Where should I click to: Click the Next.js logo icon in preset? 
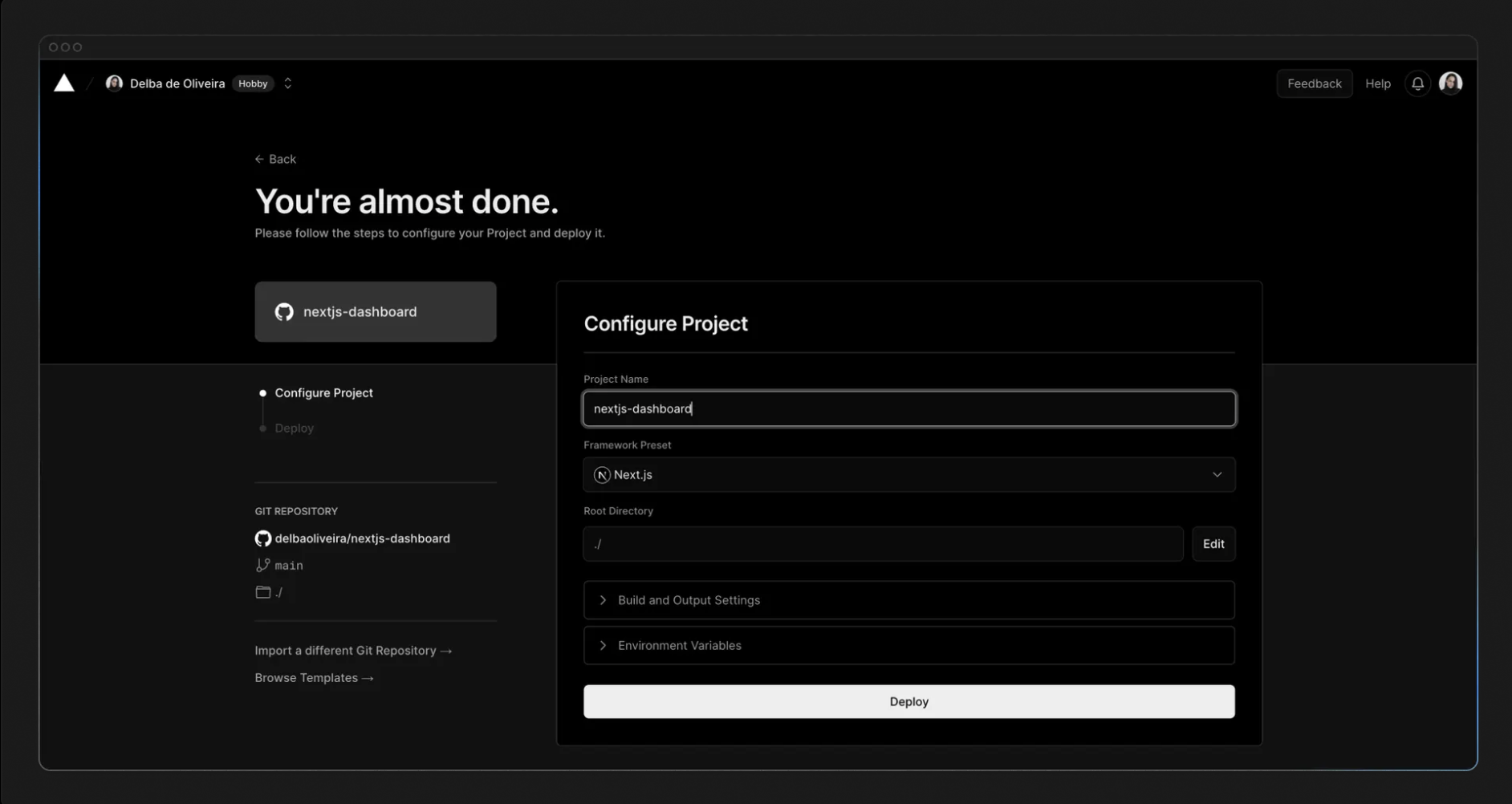(x=602, y=475)
